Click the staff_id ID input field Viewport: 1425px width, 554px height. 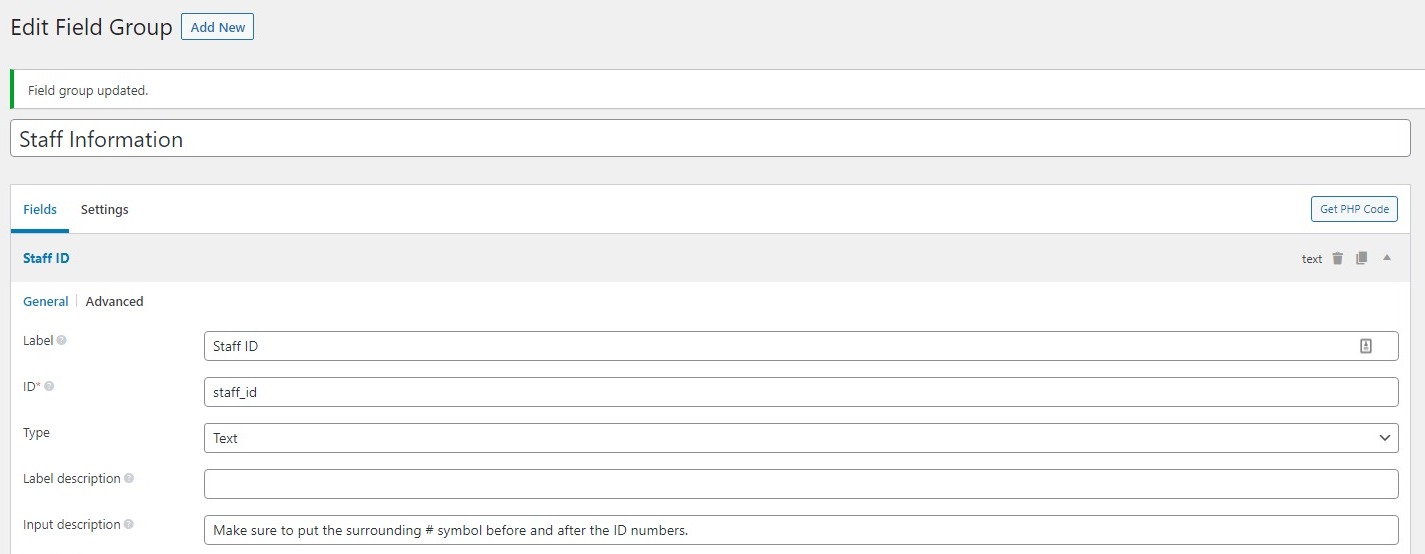(801, 392)
